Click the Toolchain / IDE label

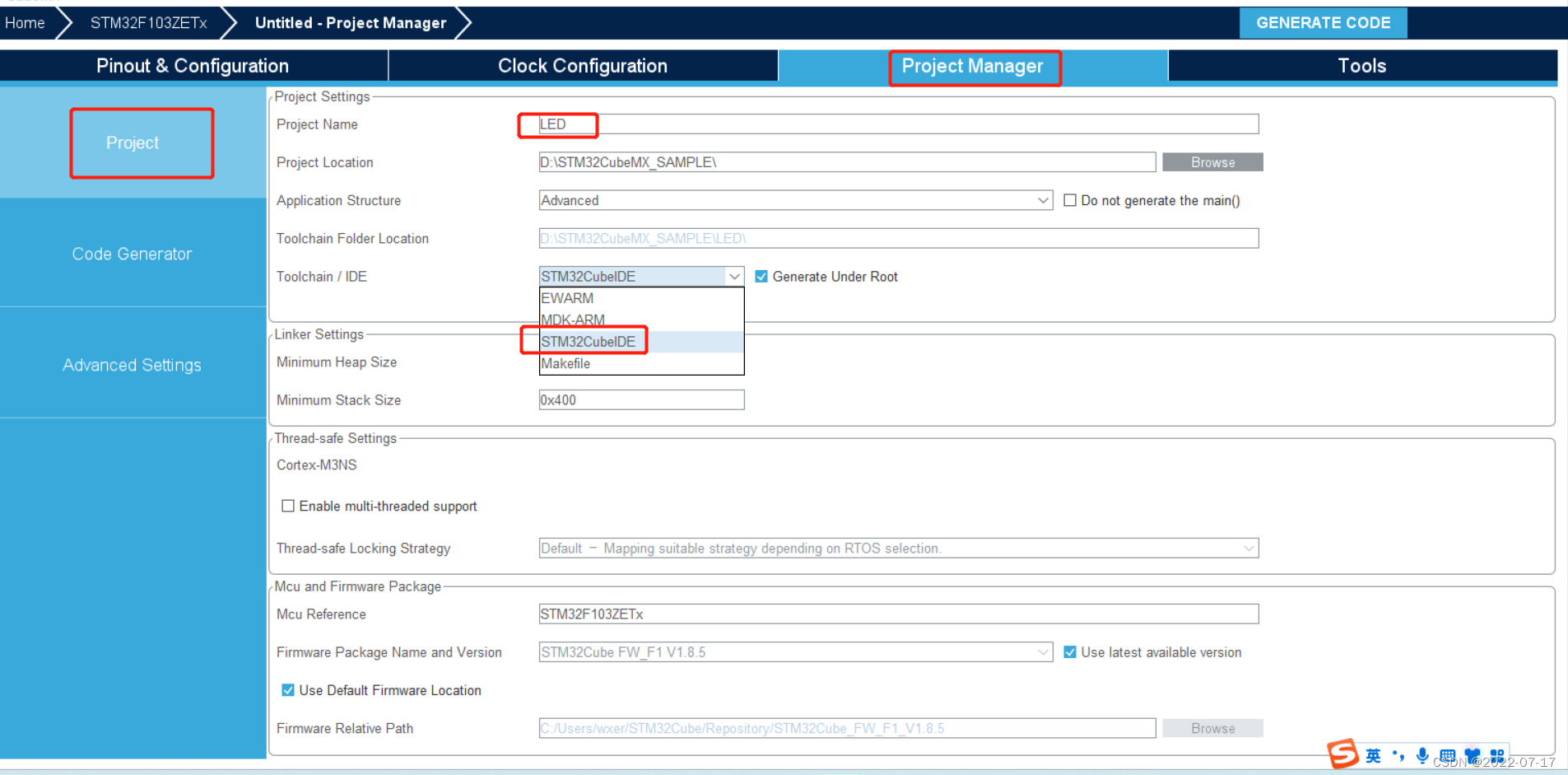click(322, 277)
